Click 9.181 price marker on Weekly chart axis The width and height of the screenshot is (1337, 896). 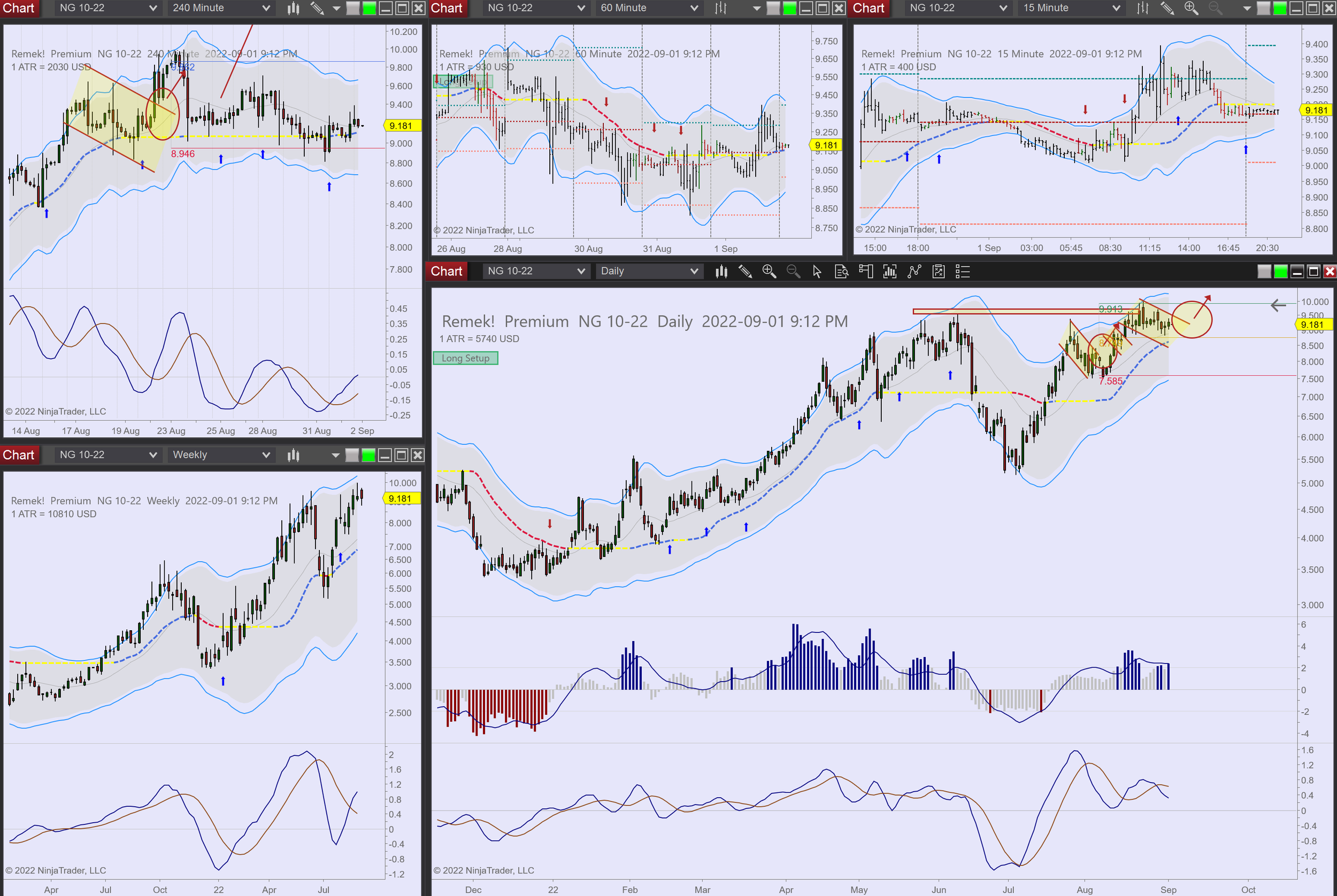pyautogui.click(x=401, y=499)
